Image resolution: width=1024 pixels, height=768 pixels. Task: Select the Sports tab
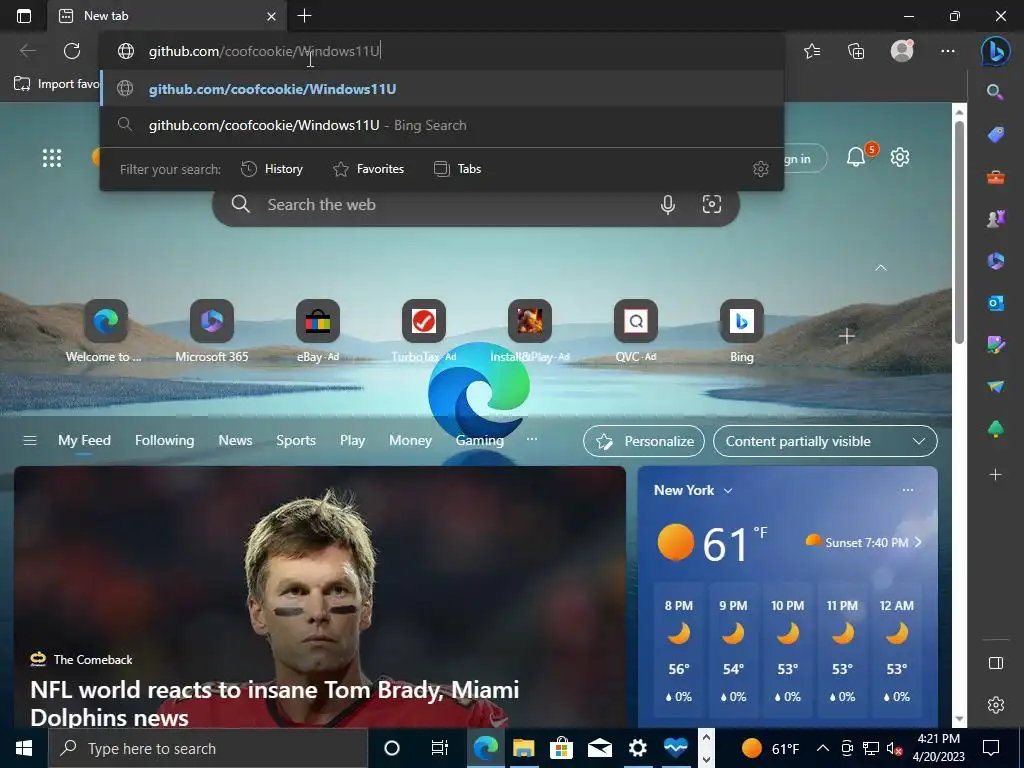296,441
